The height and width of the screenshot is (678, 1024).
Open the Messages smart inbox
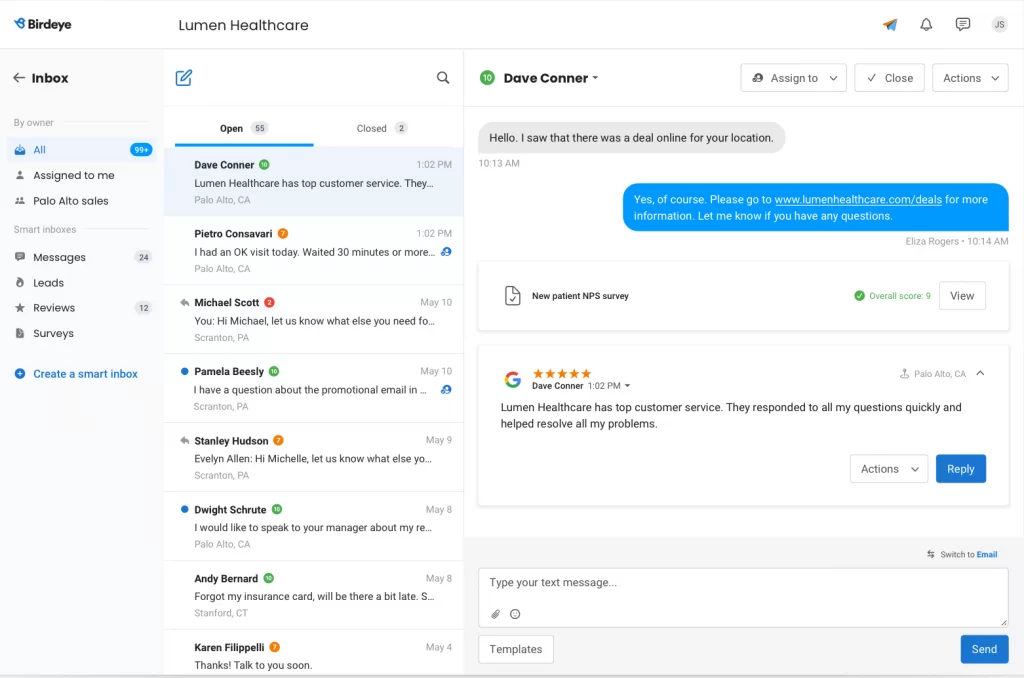tap(82, 257)
